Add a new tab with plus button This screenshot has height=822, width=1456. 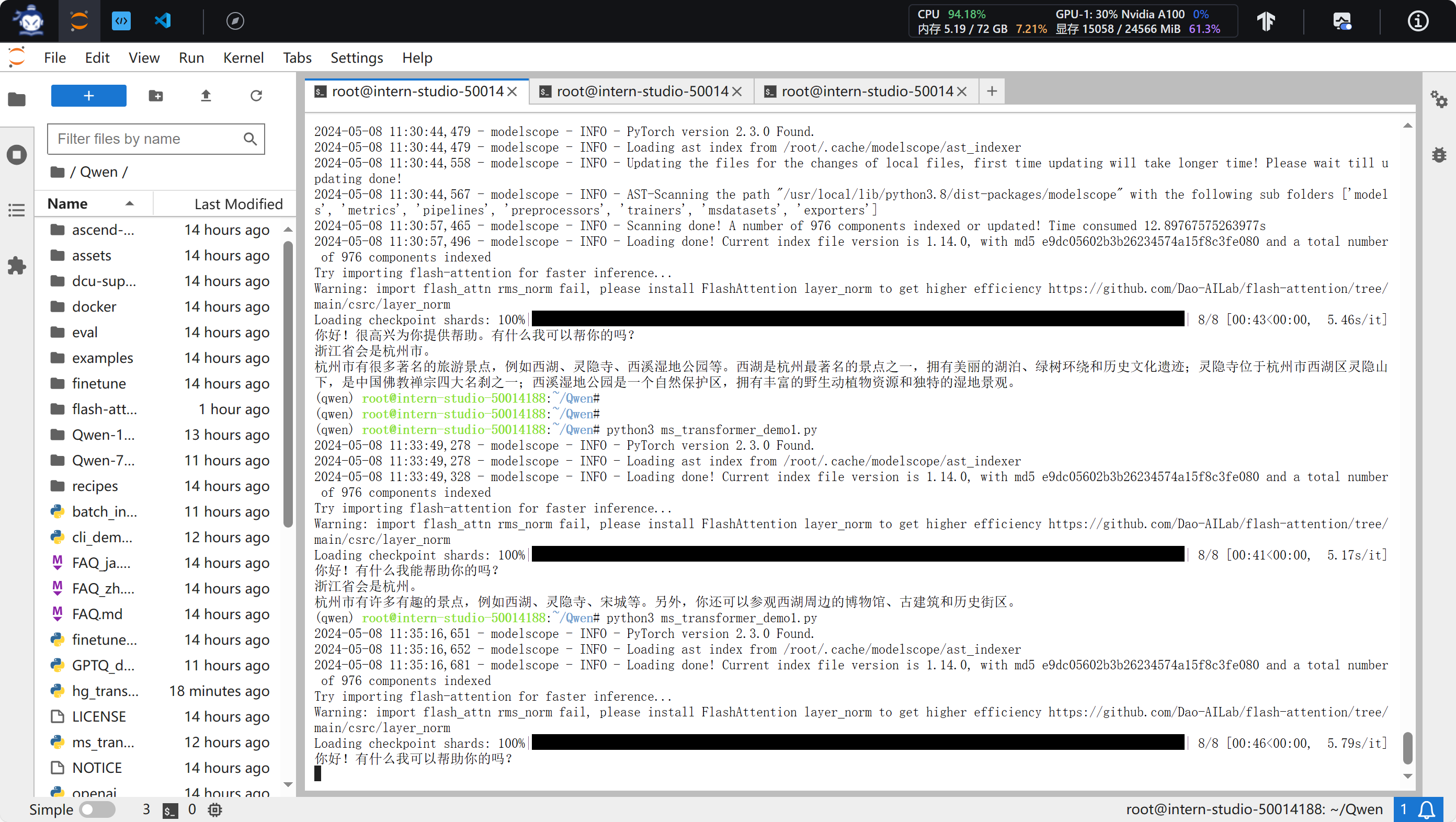click(x=992, y=92)
